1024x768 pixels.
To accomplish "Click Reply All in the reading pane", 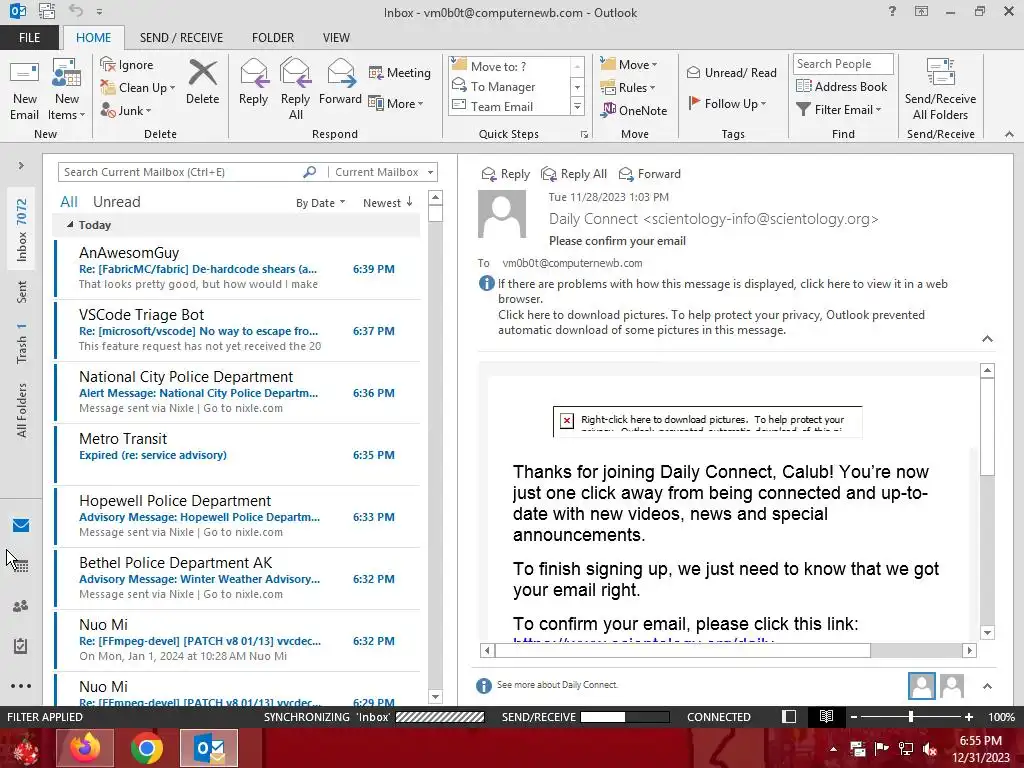I will click(574, 174).
